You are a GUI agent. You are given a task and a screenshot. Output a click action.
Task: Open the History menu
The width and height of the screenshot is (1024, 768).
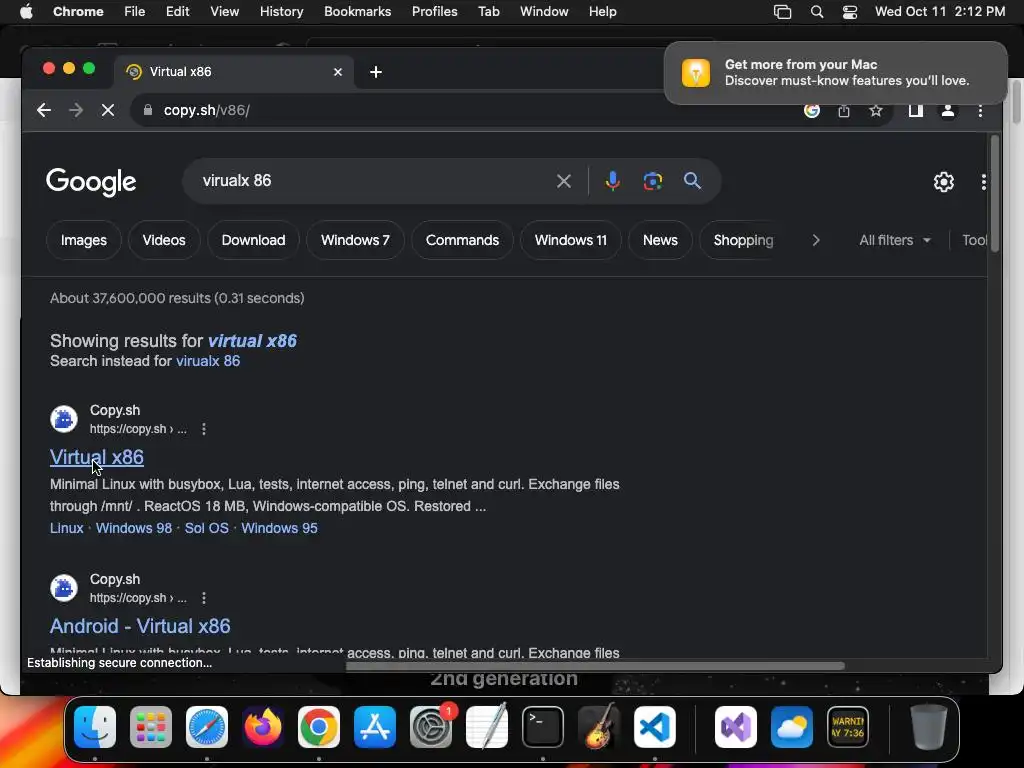281,12
